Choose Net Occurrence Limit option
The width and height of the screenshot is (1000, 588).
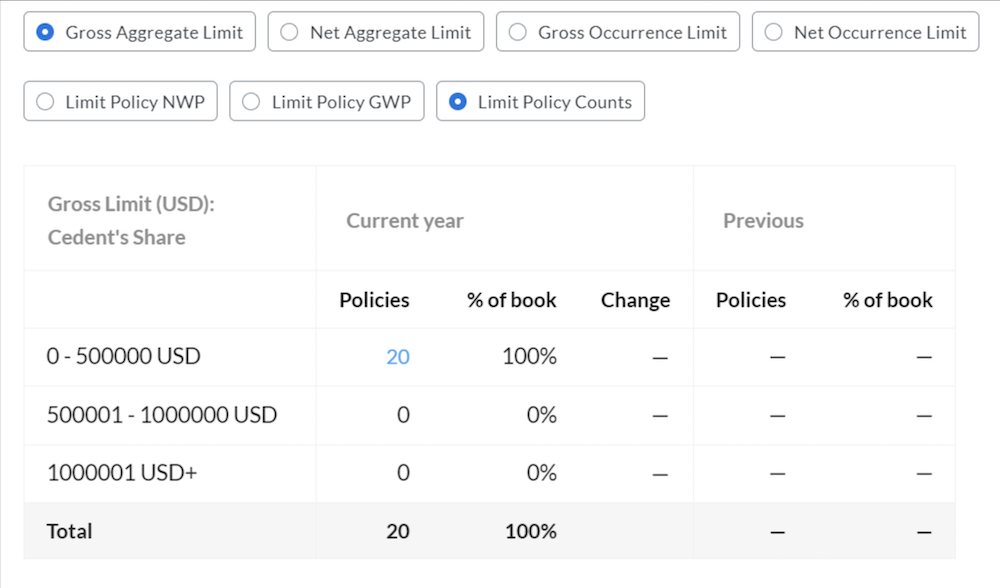click(865, 32)
